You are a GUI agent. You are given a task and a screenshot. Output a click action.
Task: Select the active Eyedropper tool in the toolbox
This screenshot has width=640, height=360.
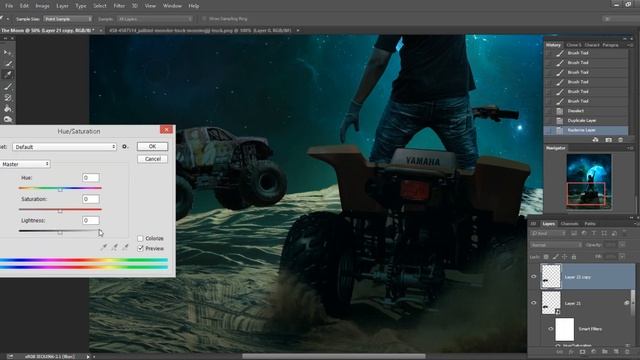[7, 75]
